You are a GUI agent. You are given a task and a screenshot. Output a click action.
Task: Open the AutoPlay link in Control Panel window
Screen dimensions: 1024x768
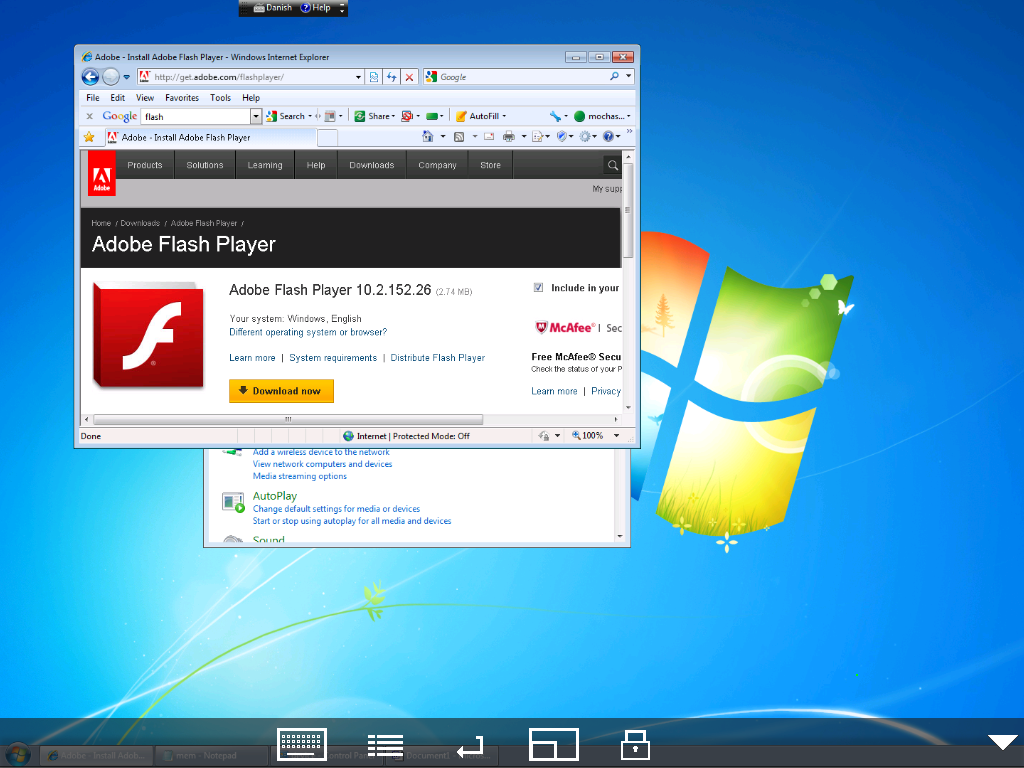[x=275, y=496]
